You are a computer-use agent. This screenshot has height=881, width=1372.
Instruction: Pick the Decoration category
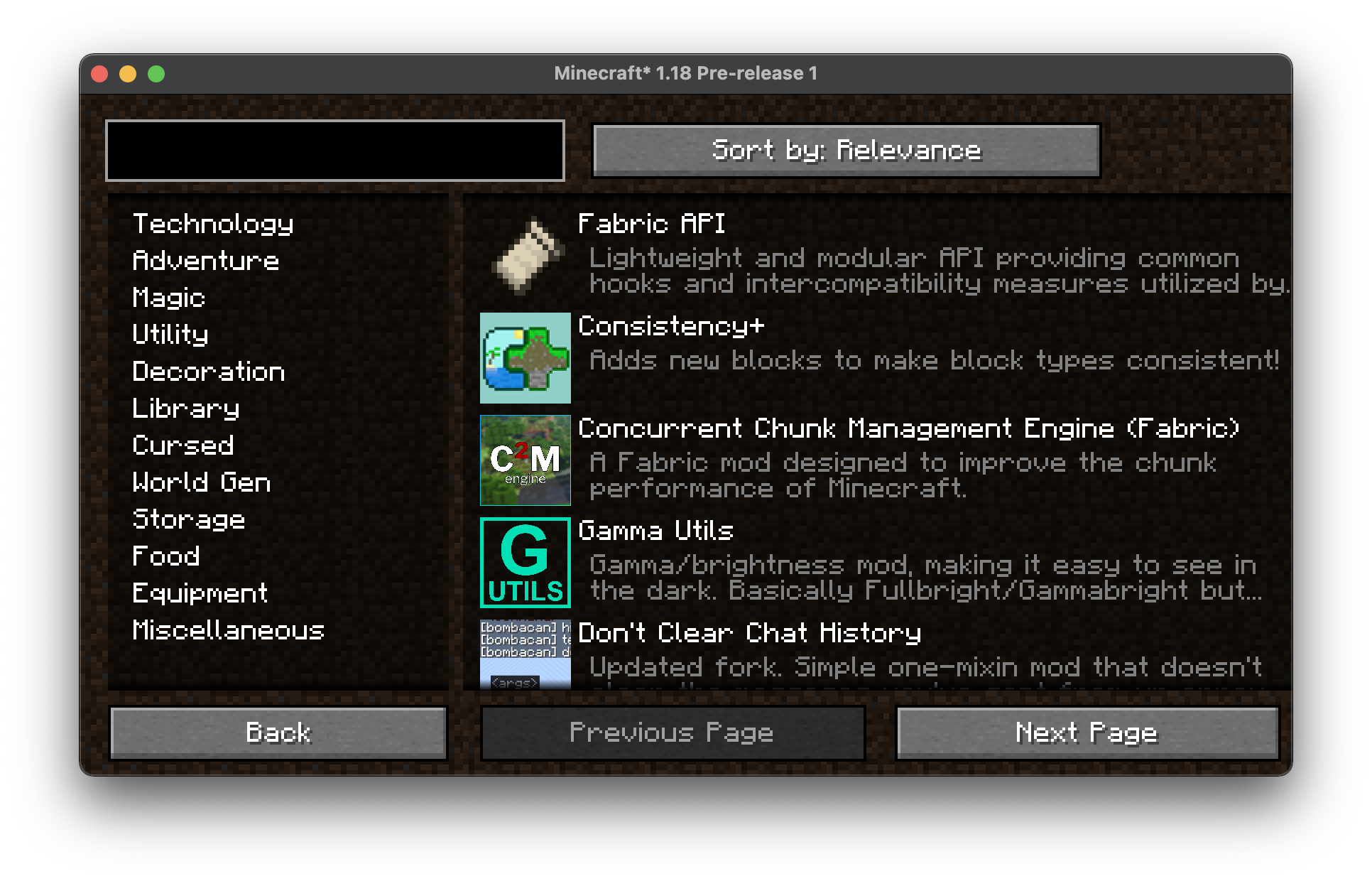209,372
